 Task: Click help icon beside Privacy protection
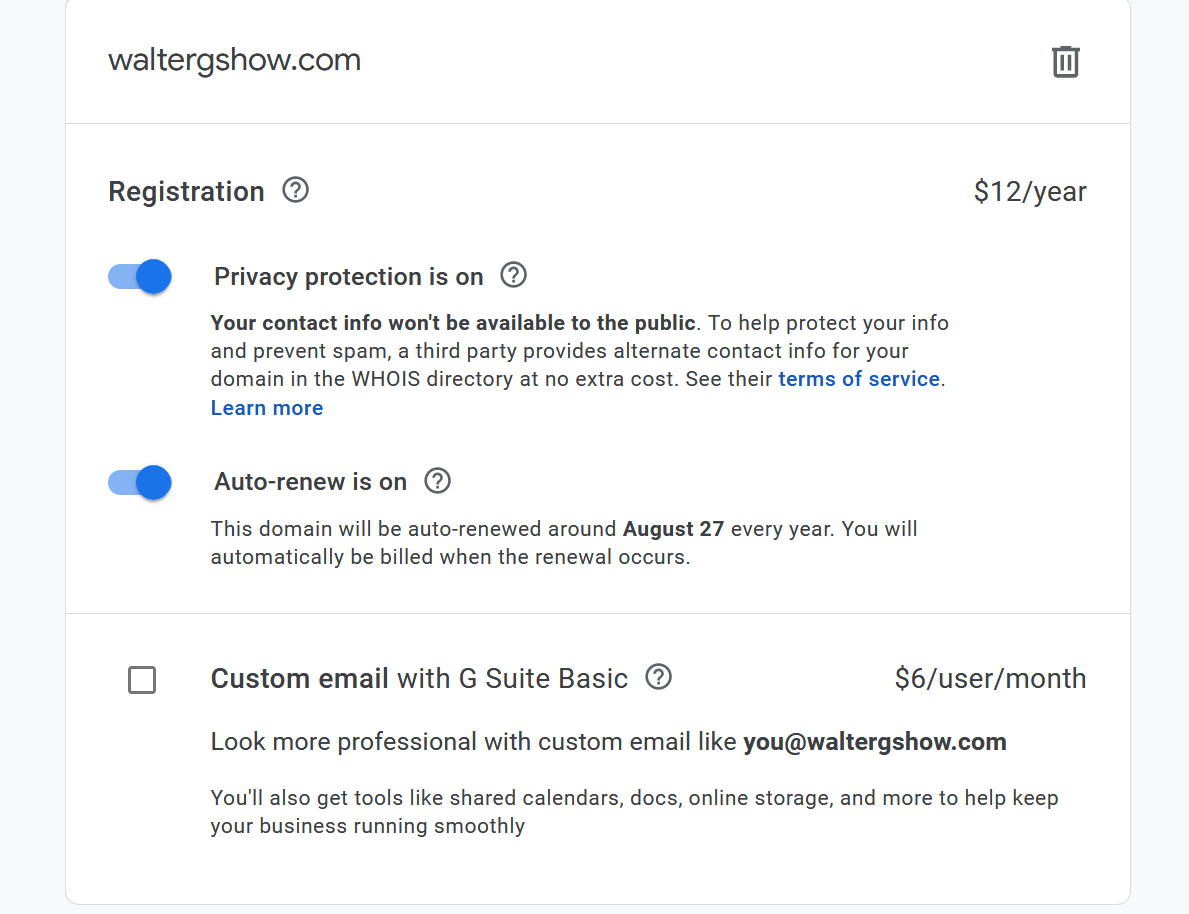[513, 275]
